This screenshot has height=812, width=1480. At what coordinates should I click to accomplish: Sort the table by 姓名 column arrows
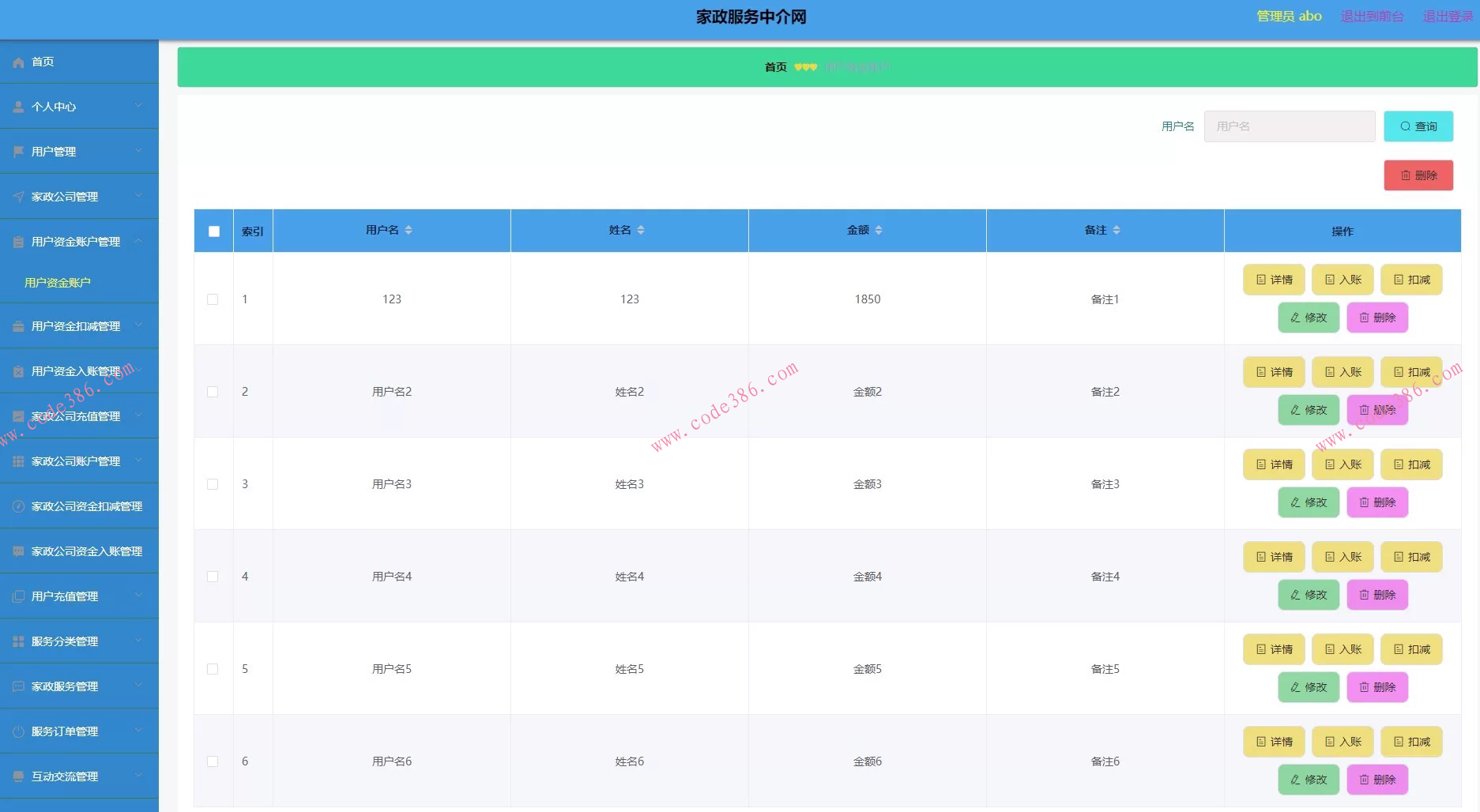point(641,230)
